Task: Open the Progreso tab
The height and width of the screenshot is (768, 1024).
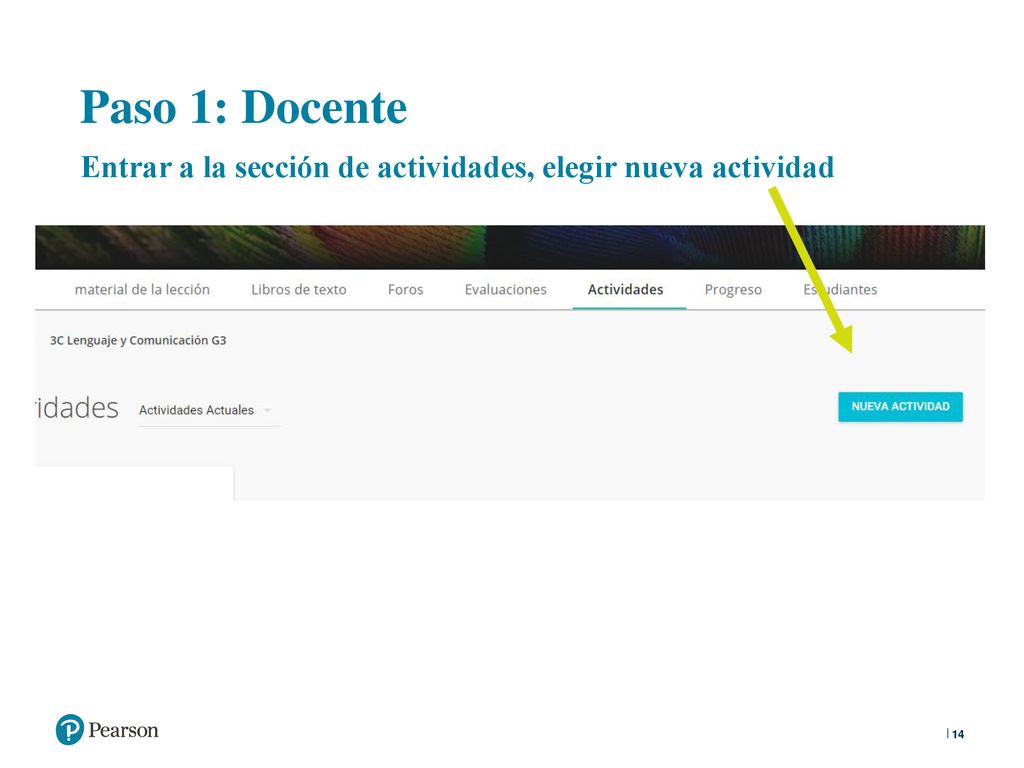Action: [x=733, y=289]
